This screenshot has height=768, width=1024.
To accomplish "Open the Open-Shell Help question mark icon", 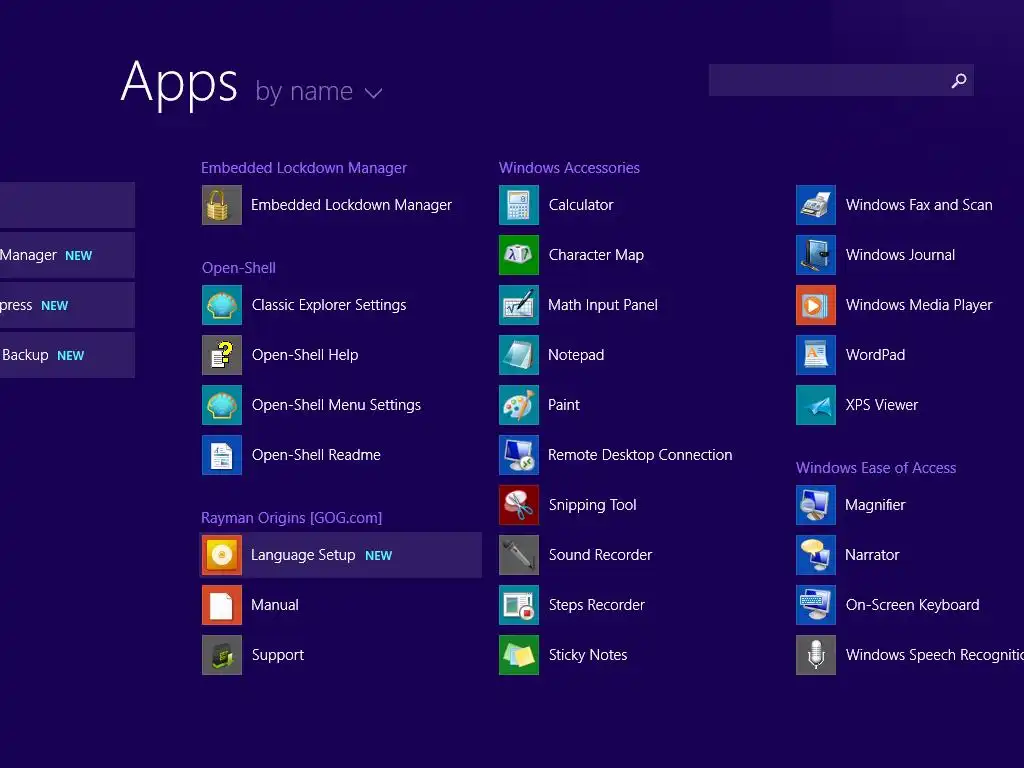I will coord(221,355).
